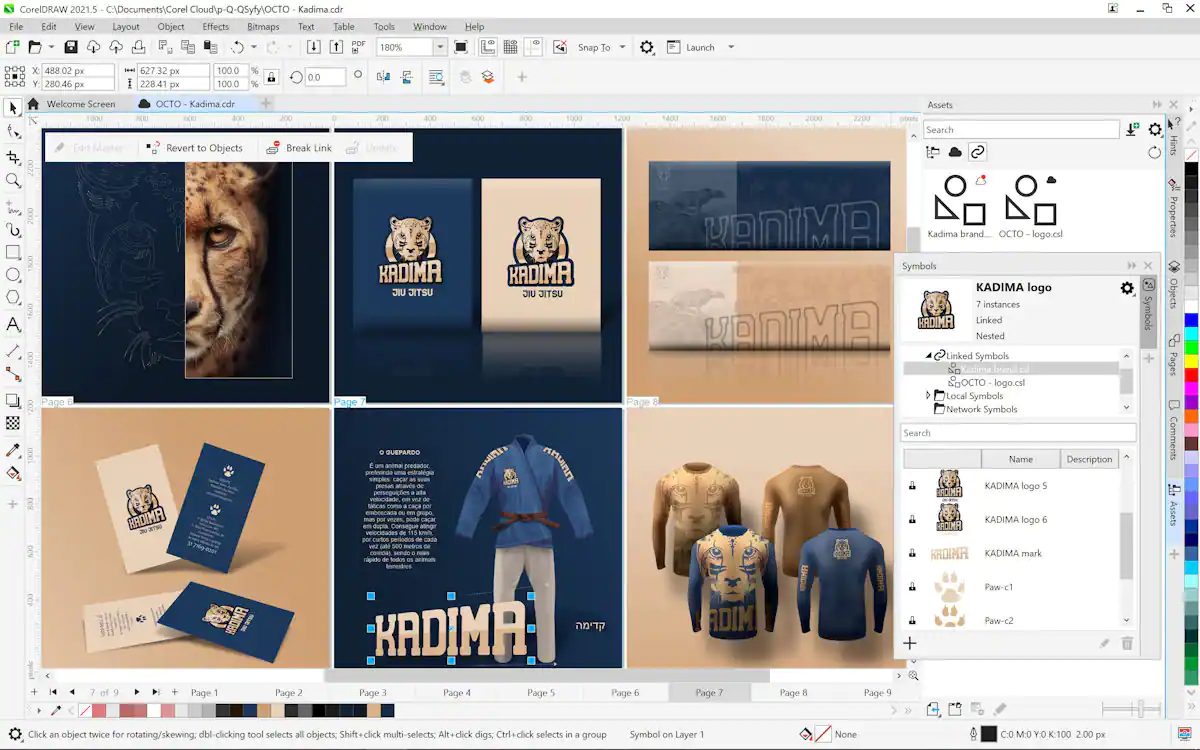Go to Page 3 using the page navigator
This screenshot has width=1200, height=750.
[x=372, y=692]
